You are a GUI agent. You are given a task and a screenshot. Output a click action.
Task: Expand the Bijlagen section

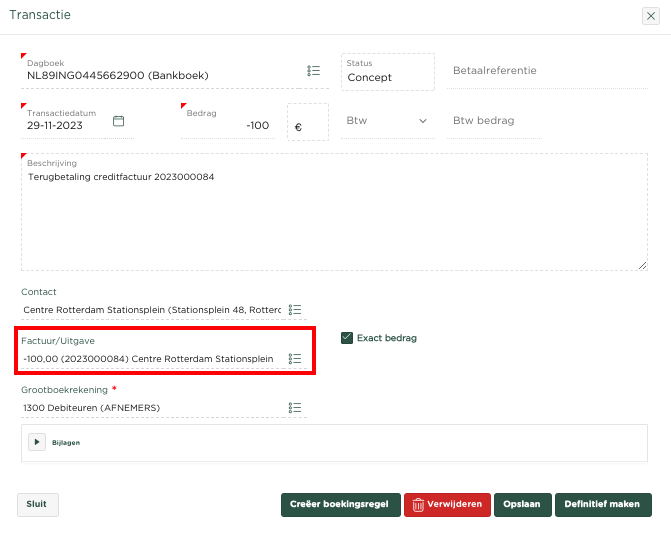(x=37, y=441)
